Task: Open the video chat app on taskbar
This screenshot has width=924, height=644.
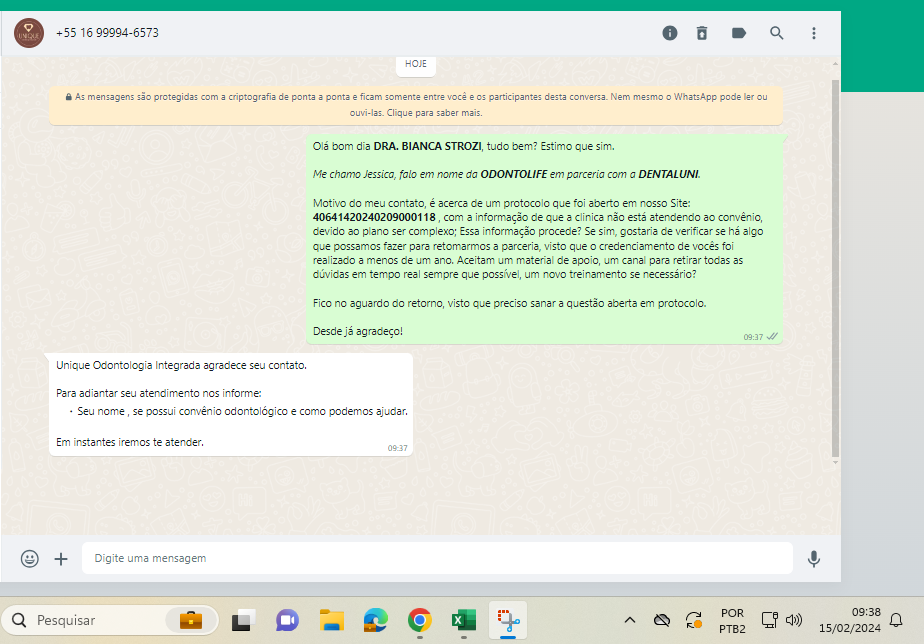Action: tap(287, 620)
